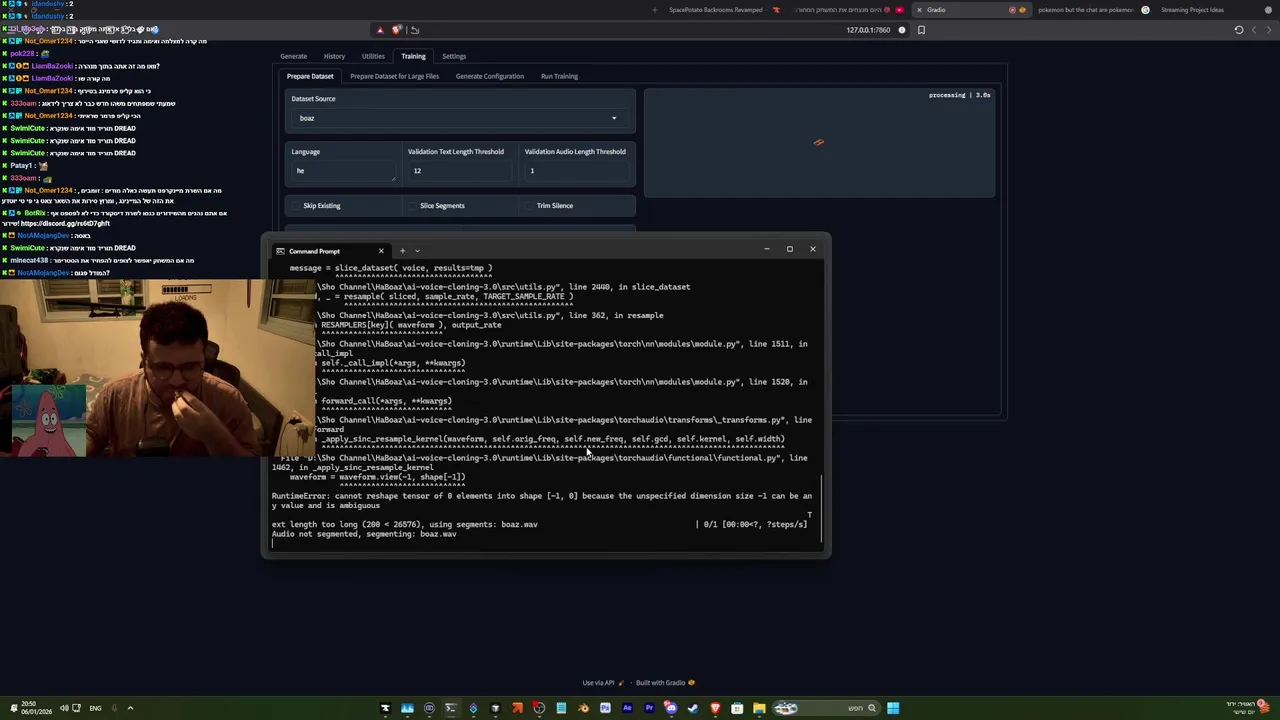
Task: Click Built with Gradio link
Action: (x=665, y=683)
